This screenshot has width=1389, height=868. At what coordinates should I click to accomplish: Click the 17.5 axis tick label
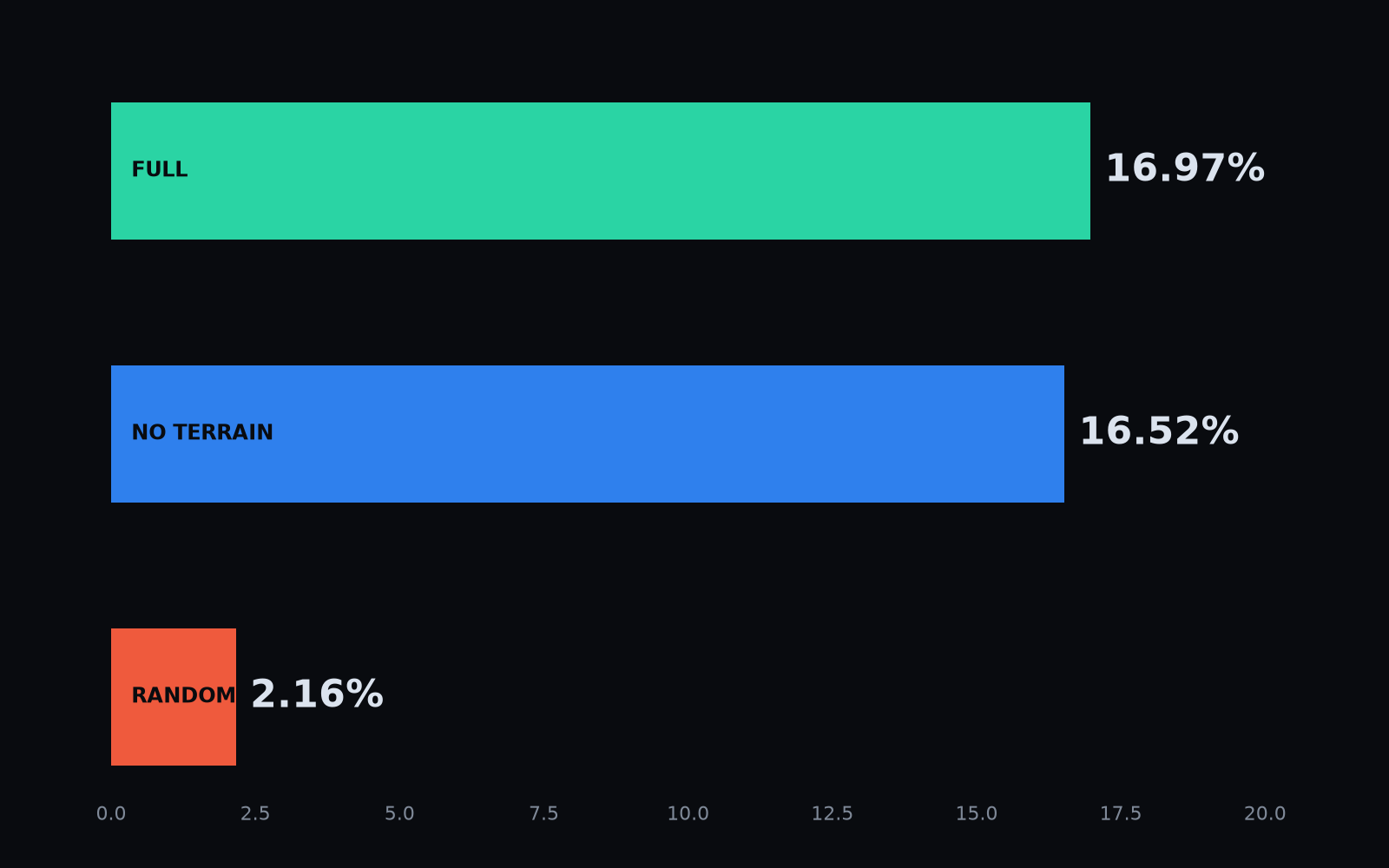(x=1121, y=814)
